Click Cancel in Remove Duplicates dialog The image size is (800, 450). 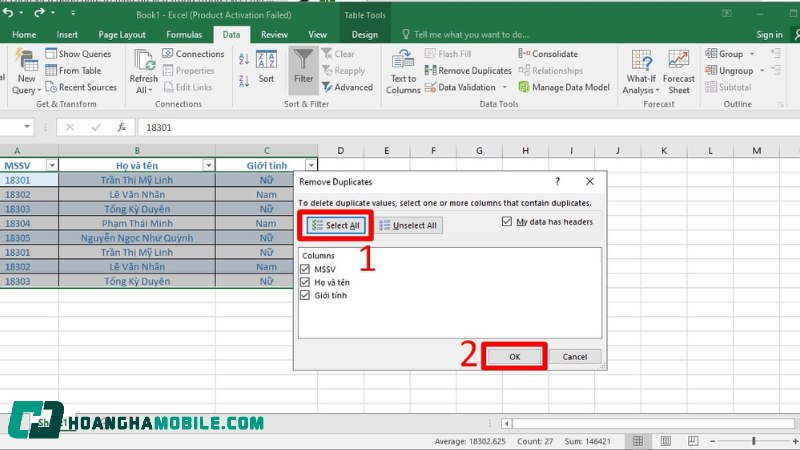click(x=574, y=357)
